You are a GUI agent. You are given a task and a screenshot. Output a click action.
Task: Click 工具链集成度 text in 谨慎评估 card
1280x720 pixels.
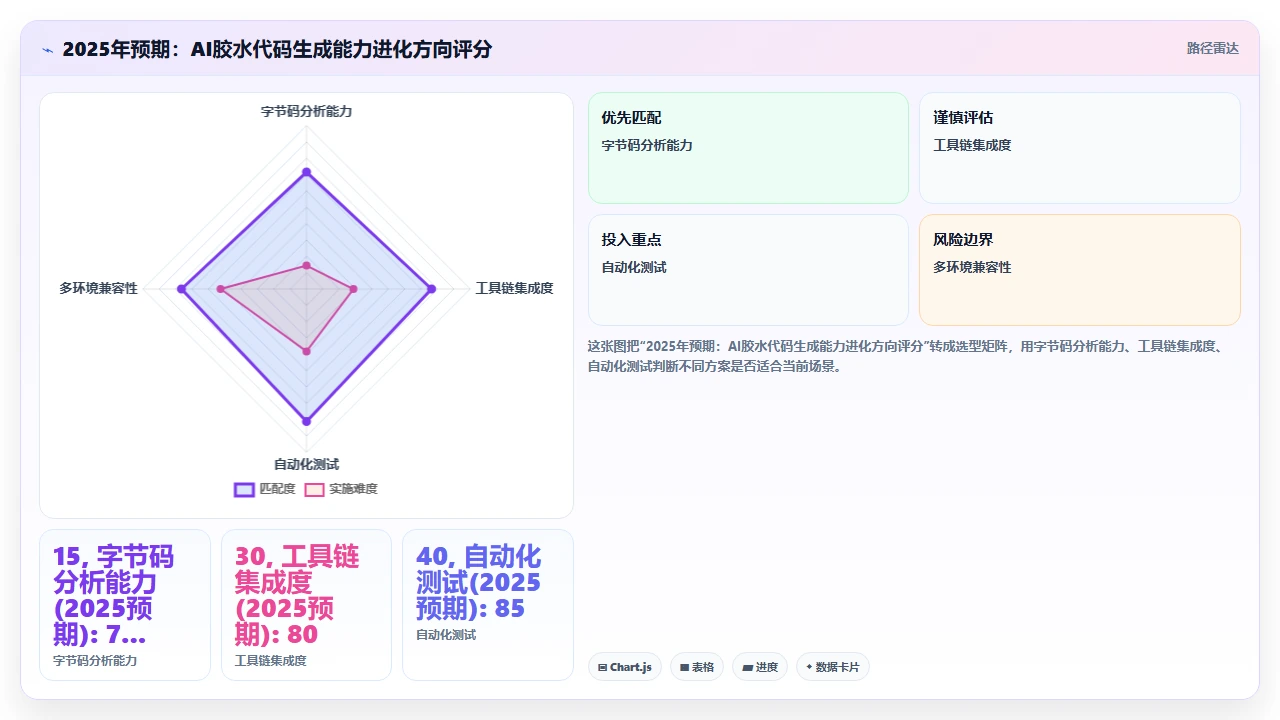coord(972,145)
